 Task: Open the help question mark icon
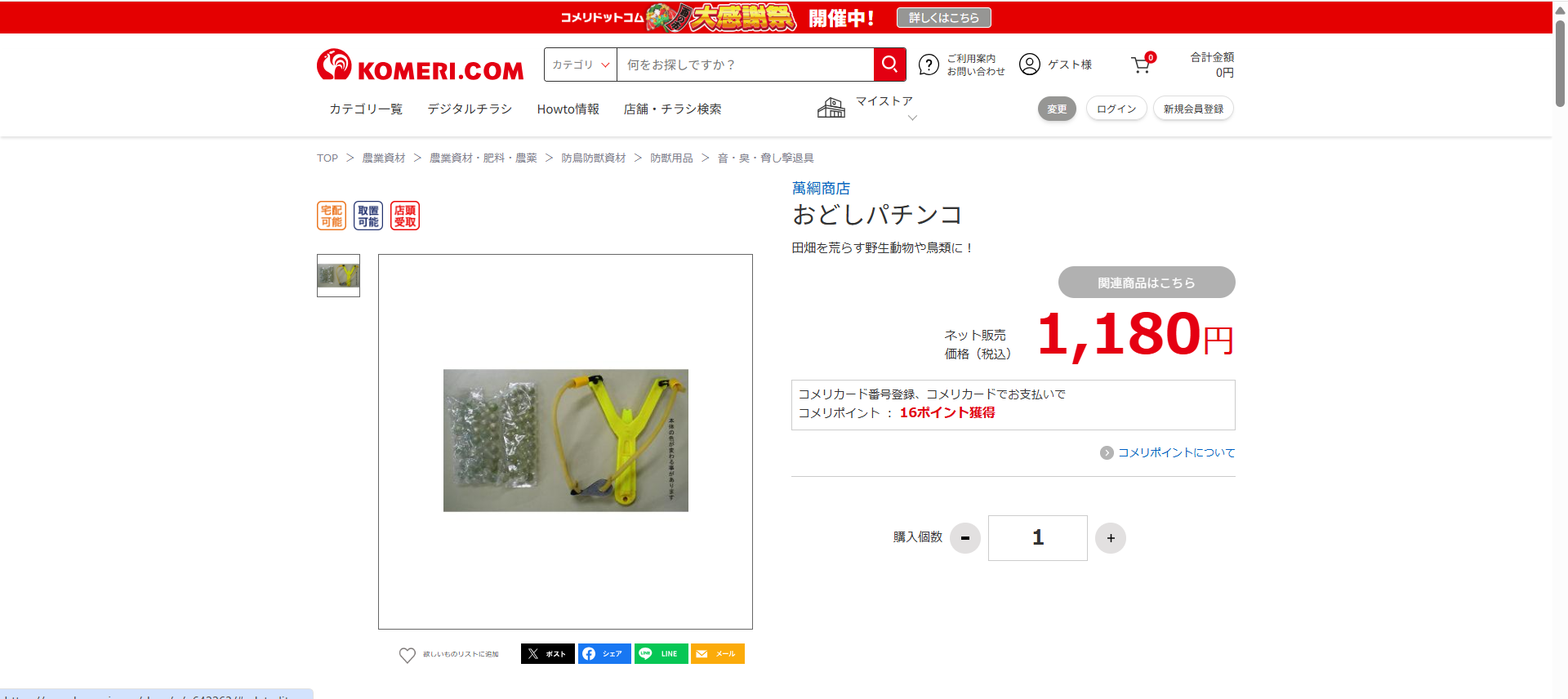point(929,65)
